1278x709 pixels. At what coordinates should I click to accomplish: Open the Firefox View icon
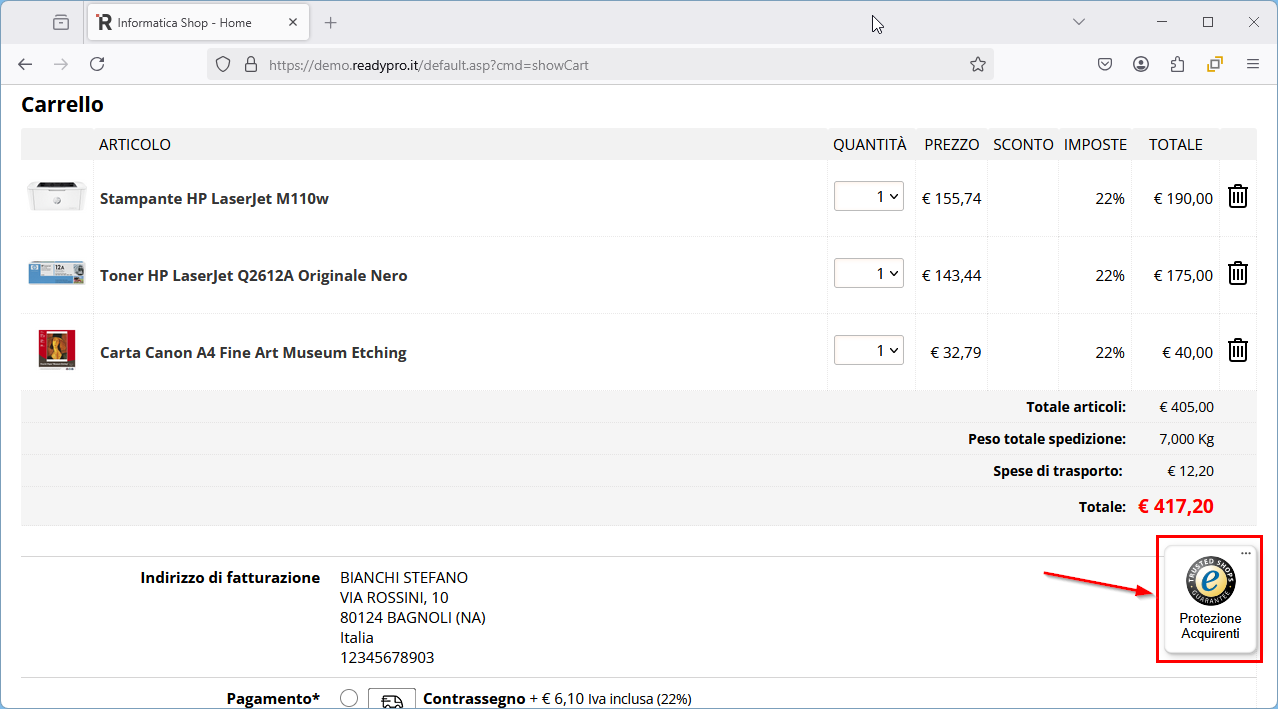coord(62,22)
